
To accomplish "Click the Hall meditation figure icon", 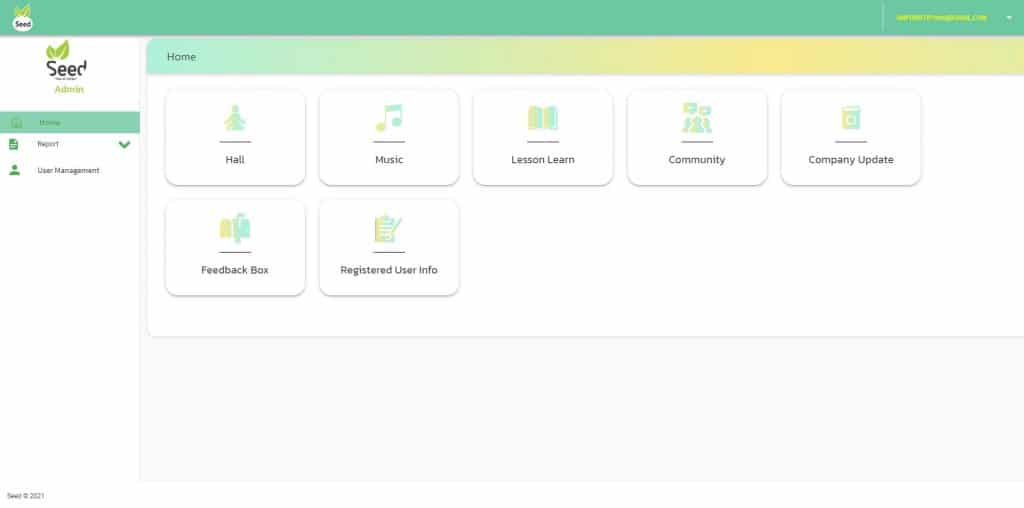I will [235, 118].
